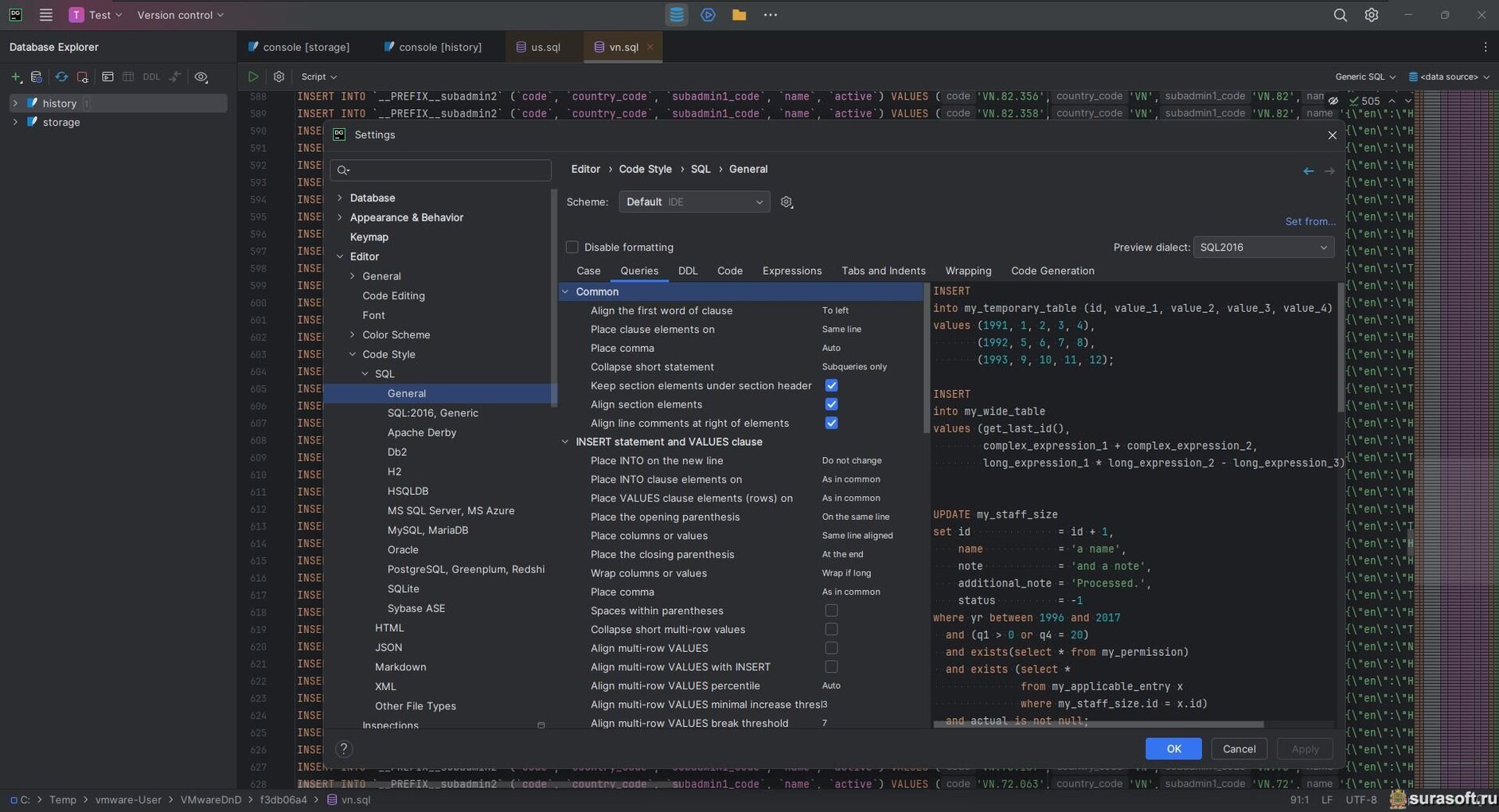
Task: Click the scheme gear icon beside Default
Action: (787, 202)
